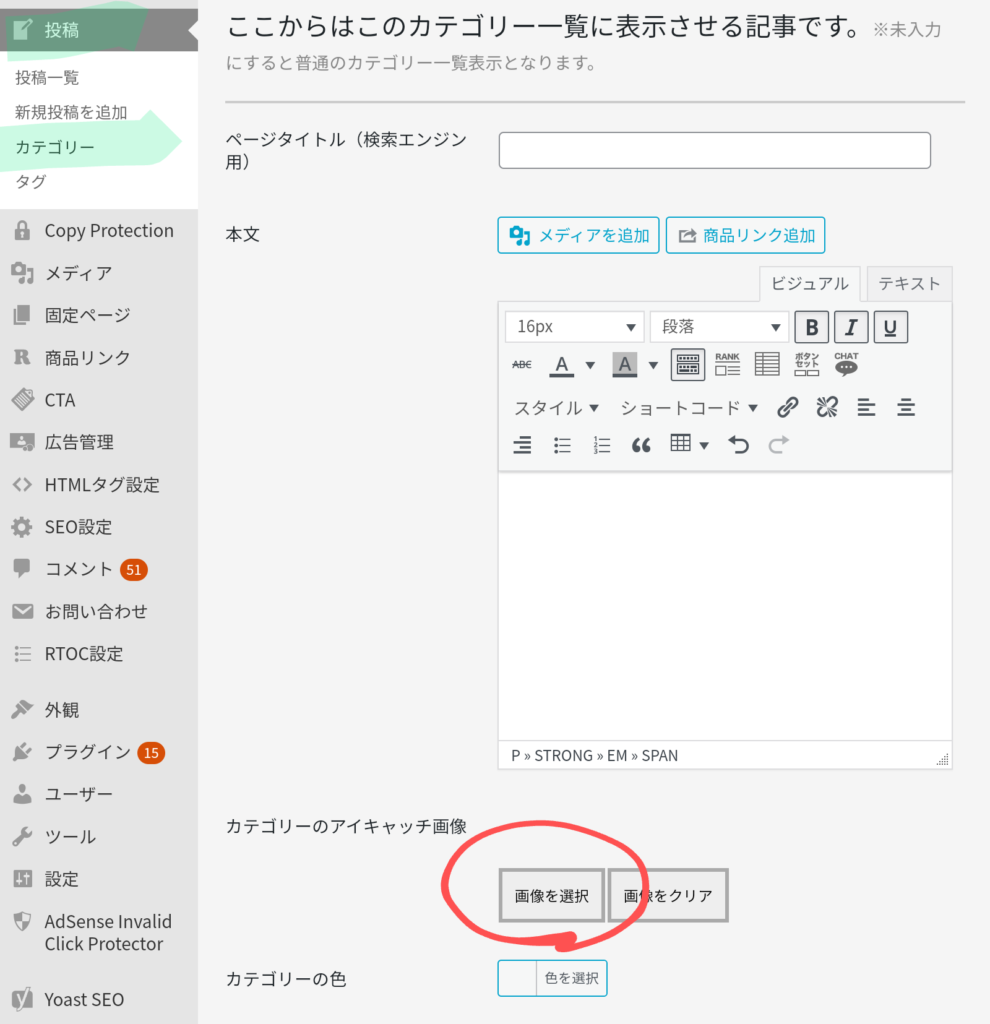
Task: Toggle bold formatting in editor
Action: point(811,327)
